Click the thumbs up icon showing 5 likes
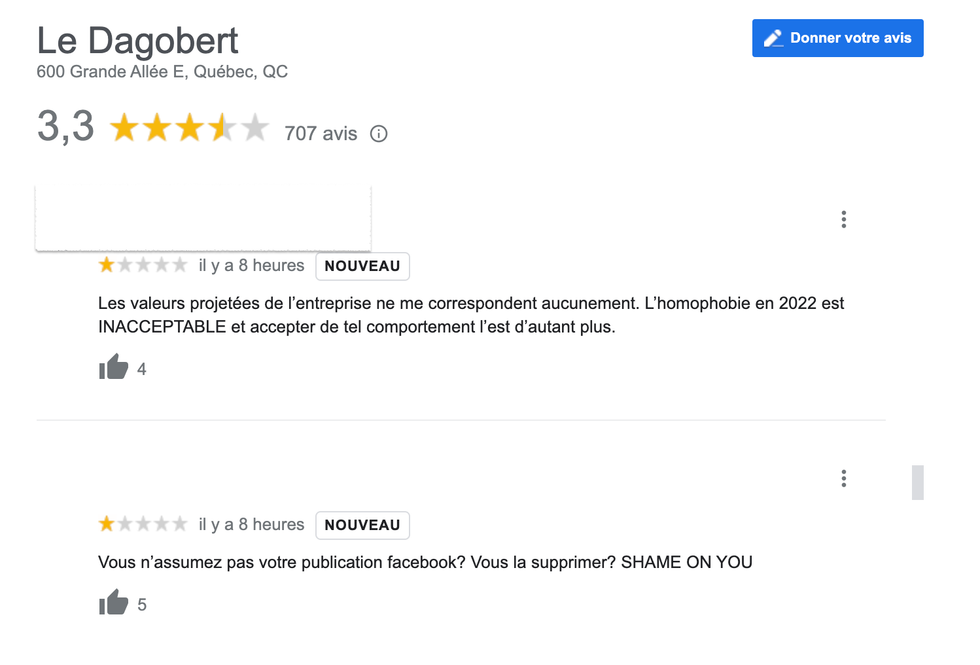980x665 pixels. (x=113, y=603)
